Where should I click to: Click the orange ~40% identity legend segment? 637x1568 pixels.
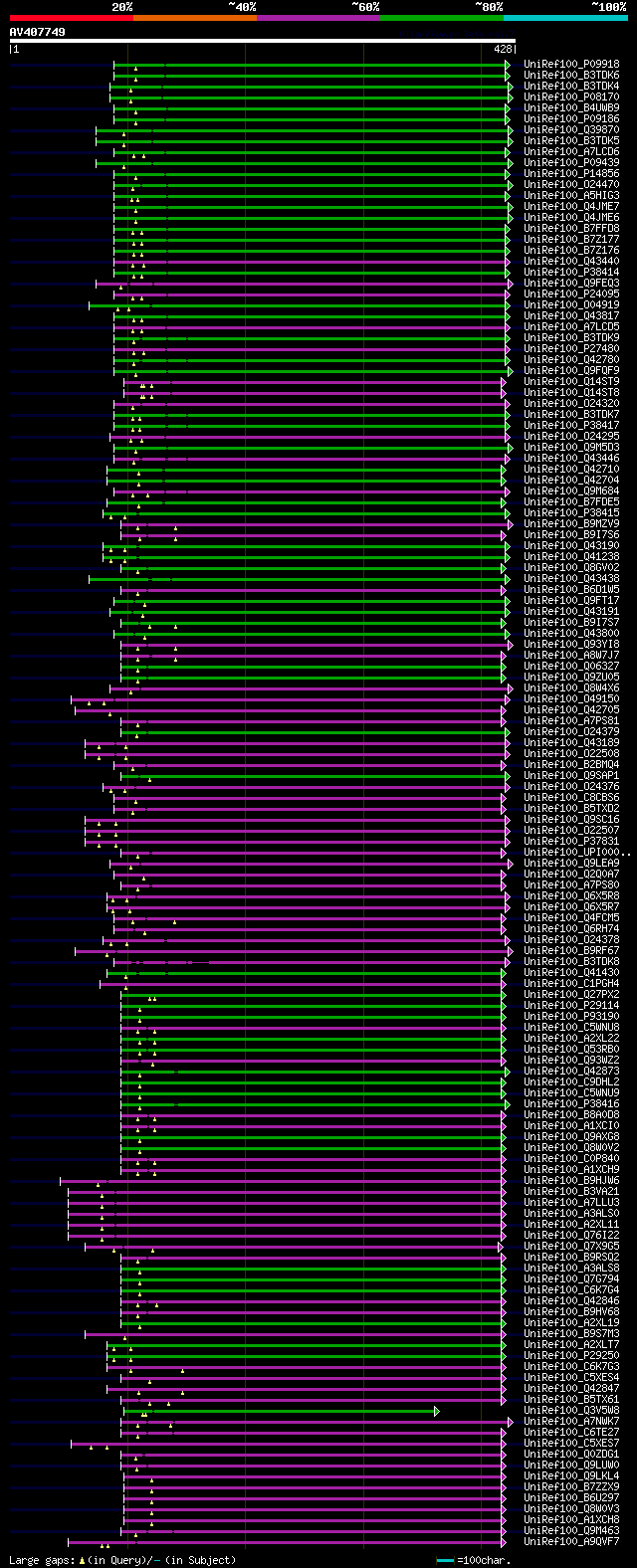click(x=195, y=18)
